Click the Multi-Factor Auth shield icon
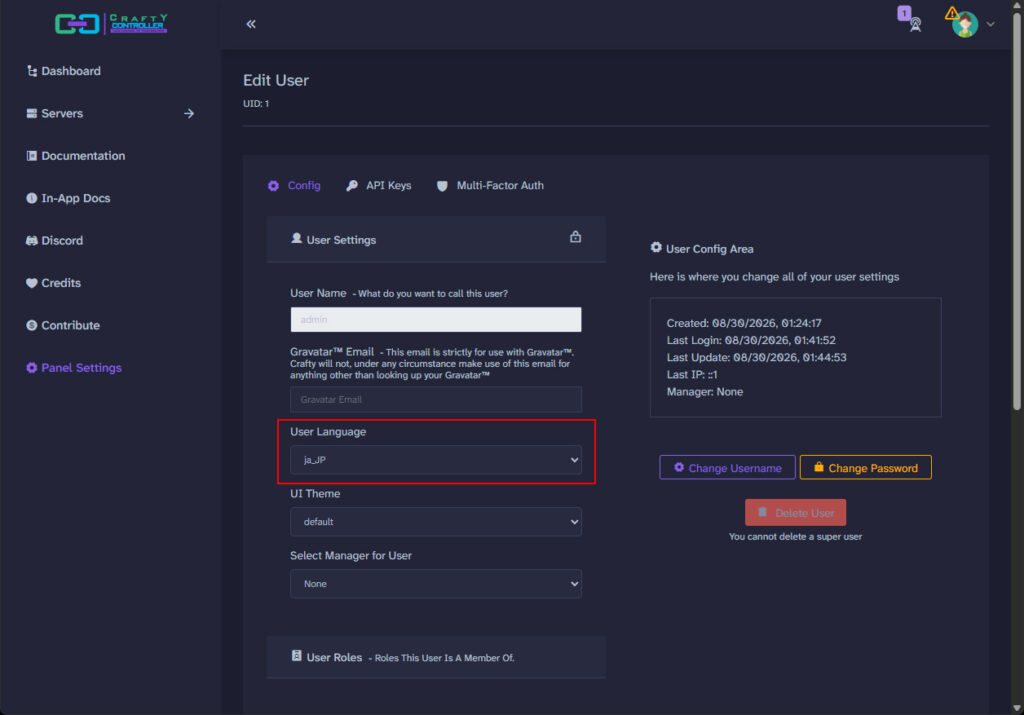Viewport: 1024px width, 715px height. pyautogui.click(x=442, y=186)
